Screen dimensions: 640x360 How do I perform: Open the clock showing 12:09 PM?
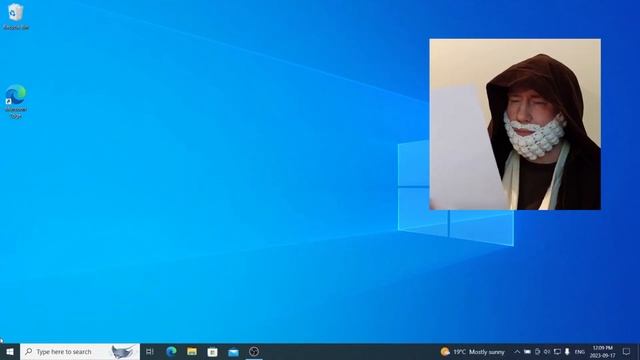point(602,351)
